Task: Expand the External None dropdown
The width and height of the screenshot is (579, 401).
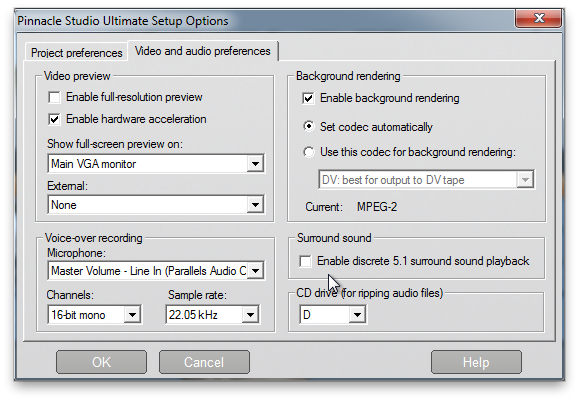Action: [x=155, y=205]
